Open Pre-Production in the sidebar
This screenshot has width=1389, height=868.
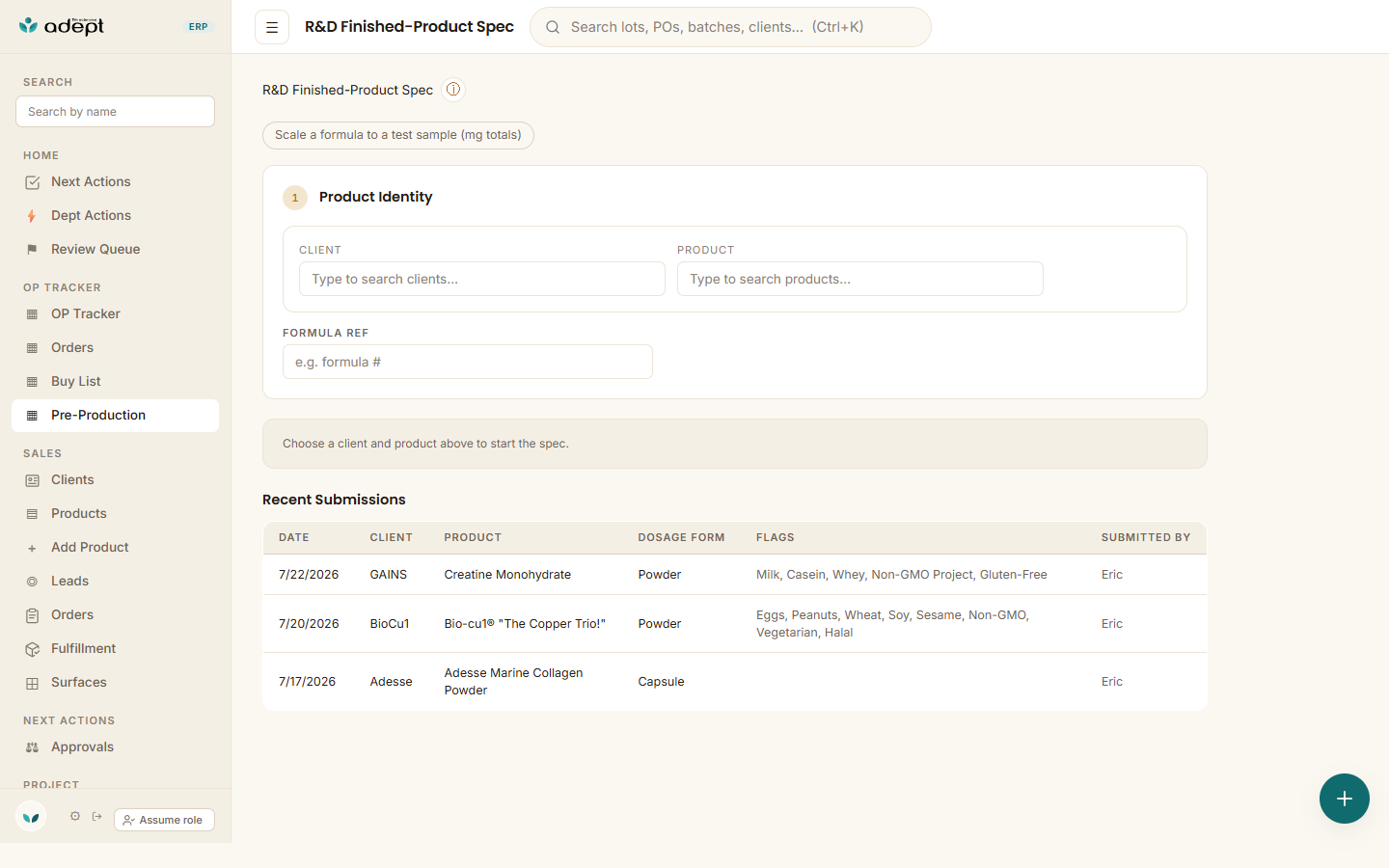tap(116, 416)
